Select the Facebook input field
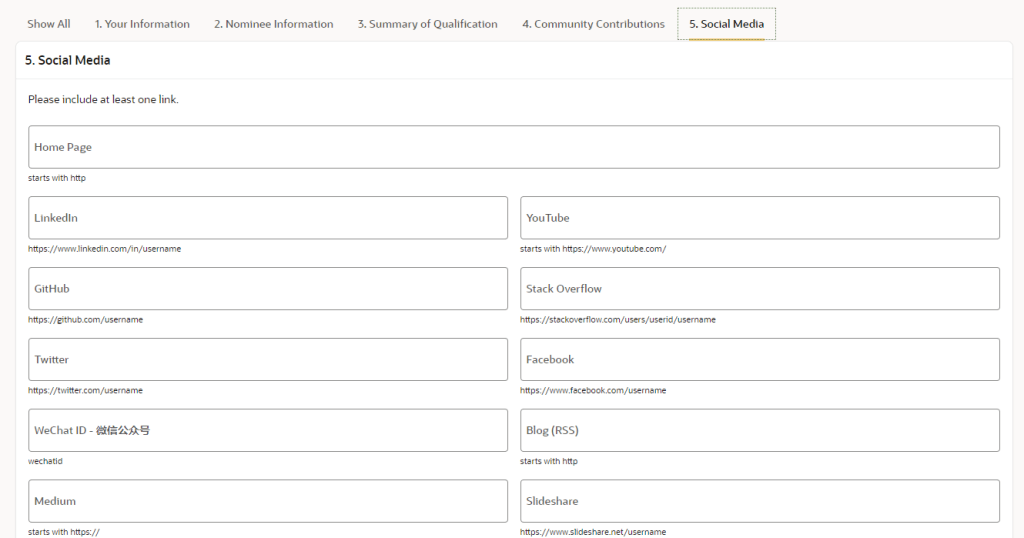This screenshot has width=1024, height=538. [x=759, y=360]
